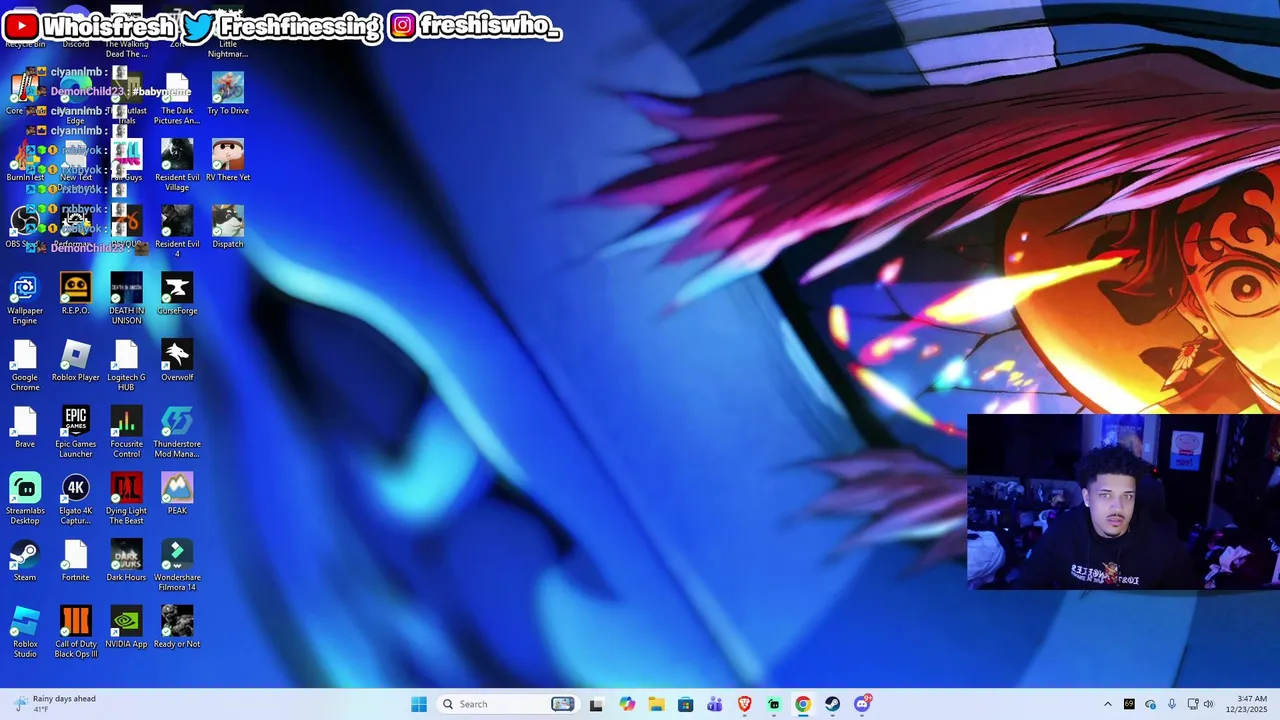Focus the taskbar Search box
The image size is (1280, 720).
(508, 704)
